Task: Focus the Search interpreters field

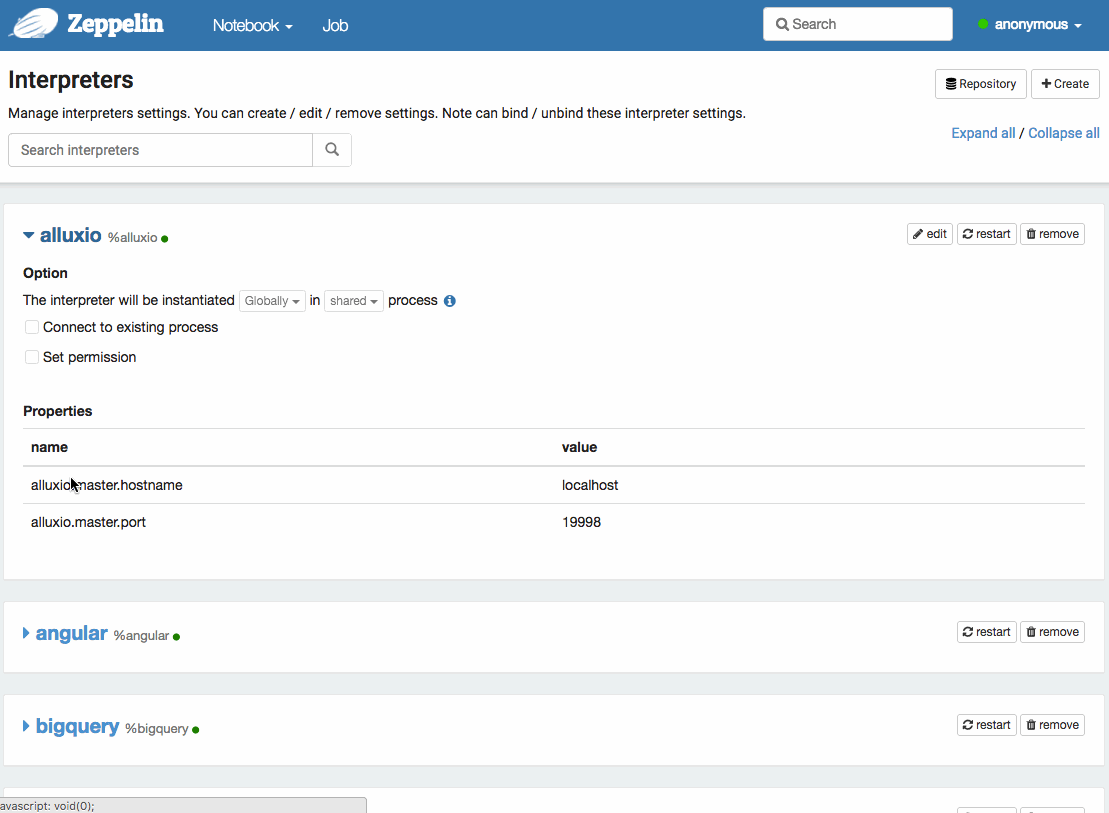Action: coord(161,150)
